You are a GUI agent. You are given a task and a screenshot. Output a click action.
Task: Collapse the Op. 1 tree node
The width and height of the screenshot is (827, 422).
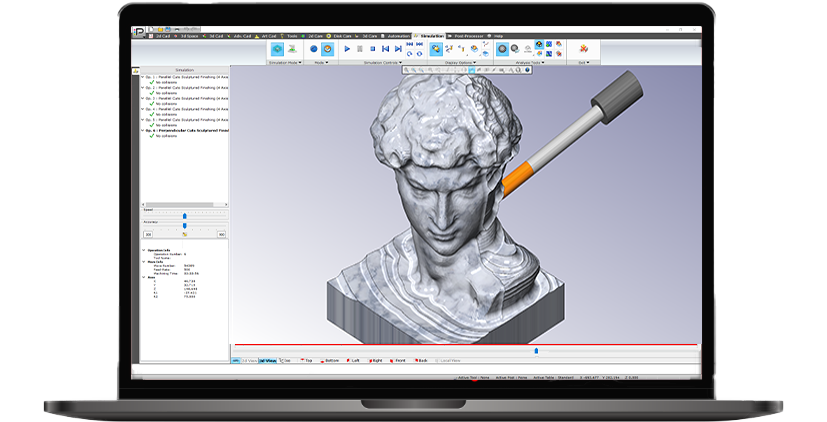pos(143,77)
